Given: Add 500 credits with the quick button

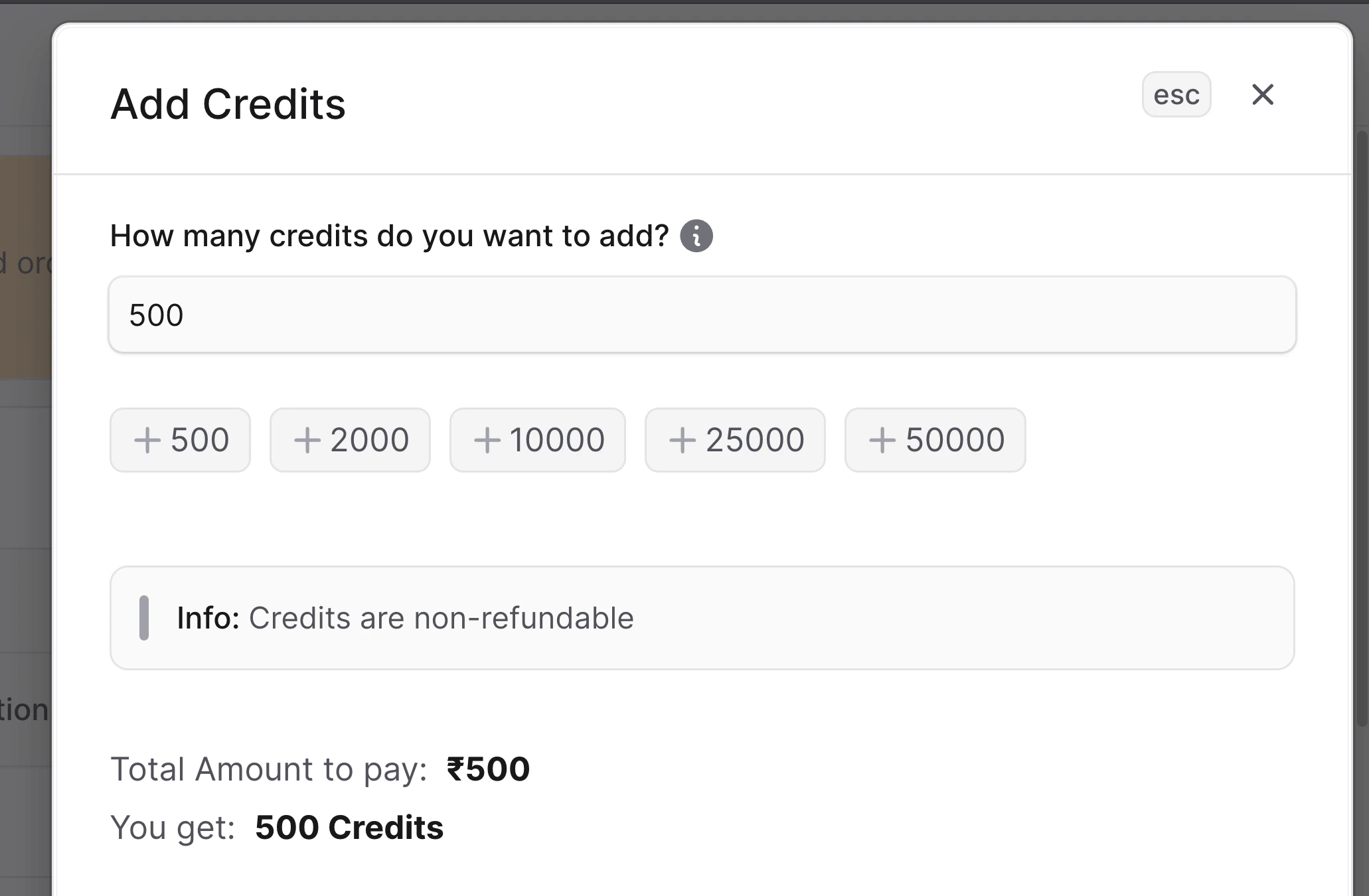Looking at the screenshot, I should (180, 439).
